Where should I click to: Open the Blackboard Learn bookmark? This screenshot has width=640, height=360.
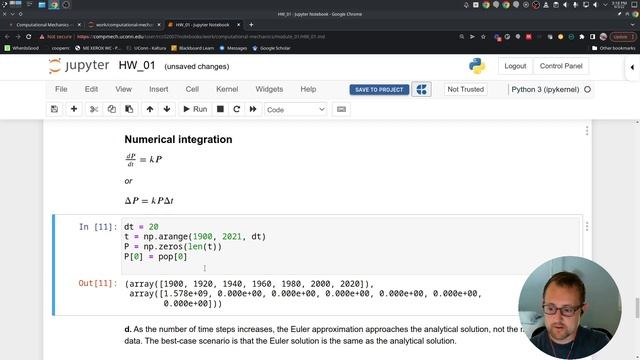point(192,48)
